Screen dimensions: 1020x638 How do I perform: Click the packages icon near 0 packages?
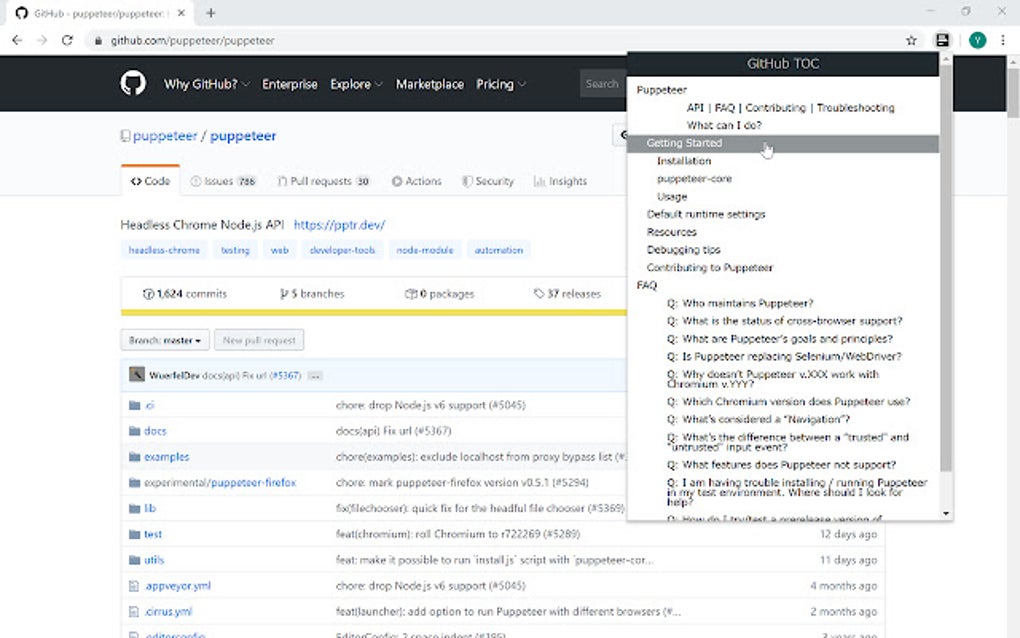(410, 293)
